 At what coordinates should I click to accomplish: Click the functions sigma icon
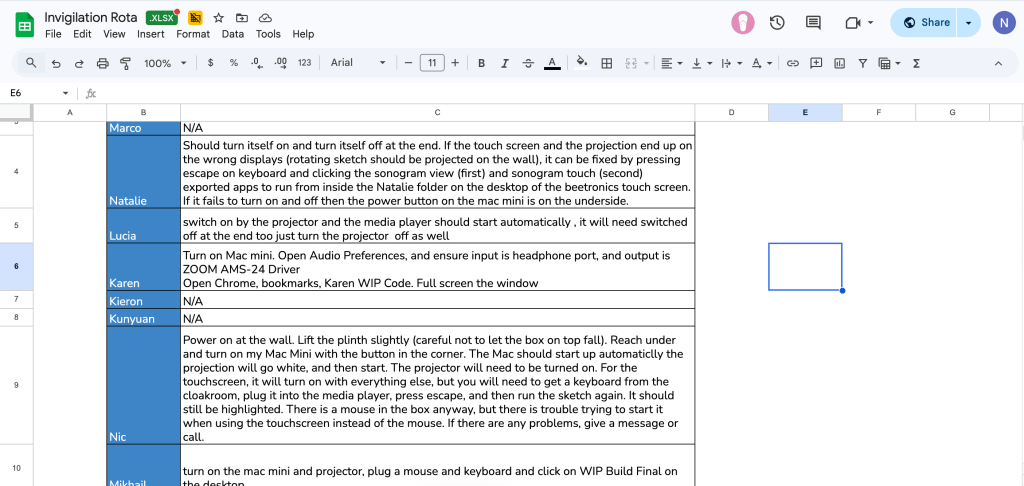pos(913,63)
